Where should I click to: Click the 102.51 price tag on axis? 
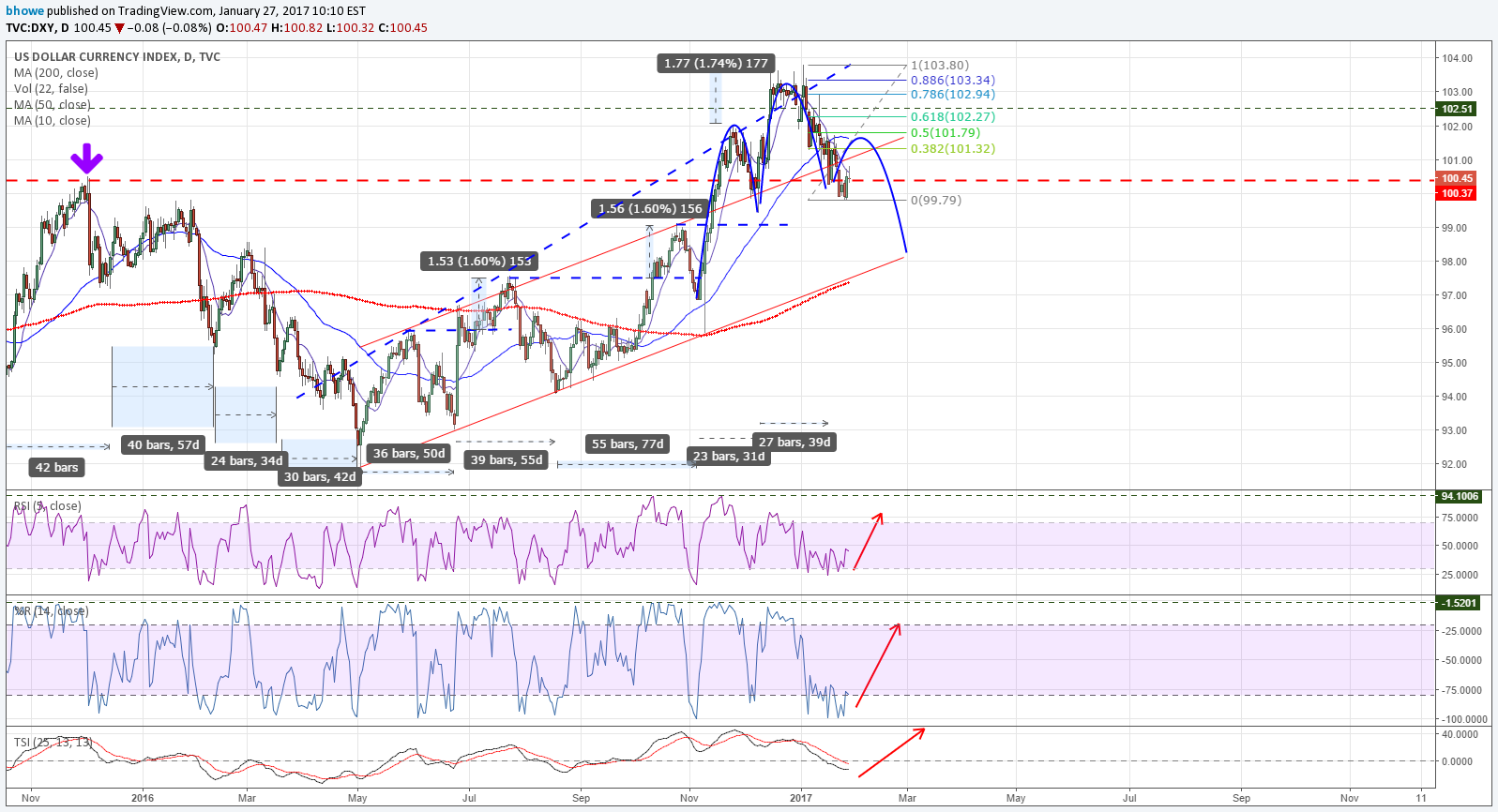coord(1458,109)
